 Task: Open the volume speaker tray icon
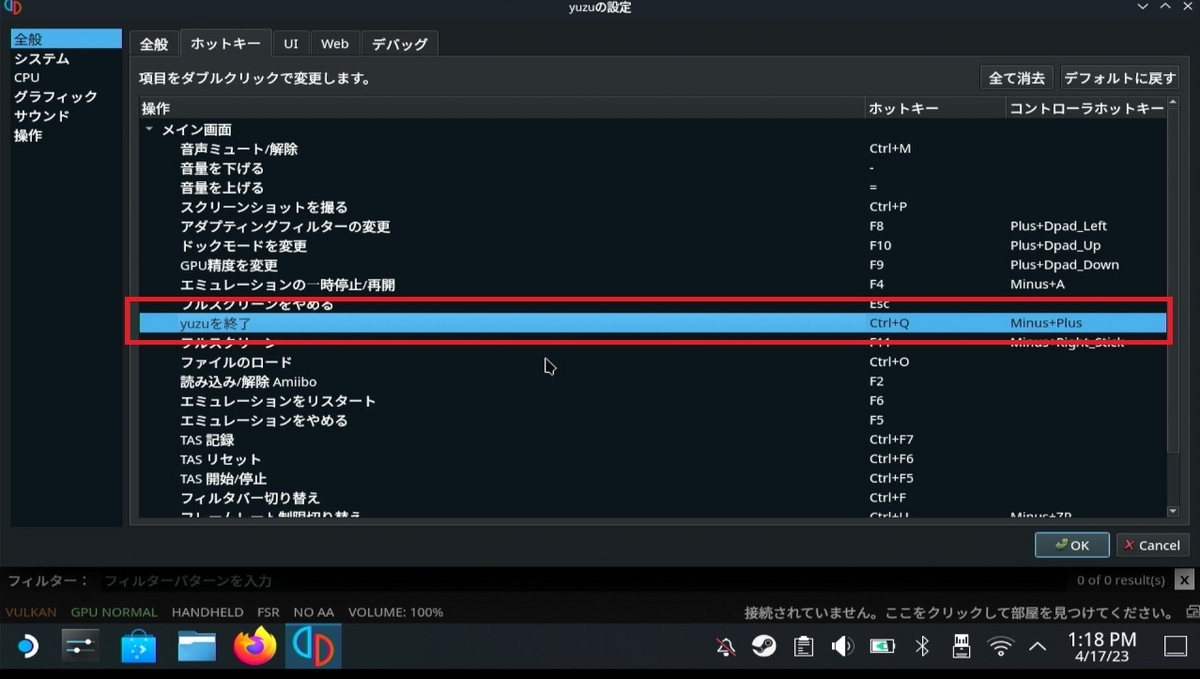click(x=843, y=647)
